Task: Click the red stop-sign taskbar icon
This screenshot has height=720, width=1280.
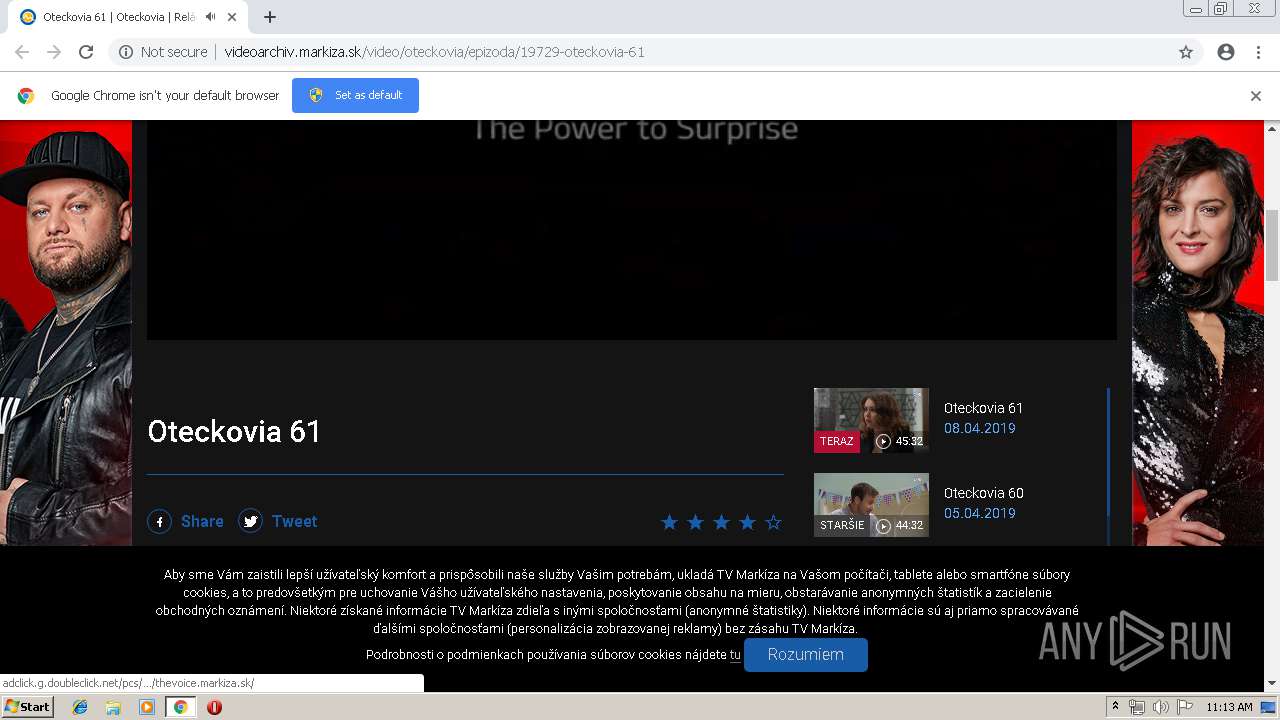Action: click(x=214, y=707)
